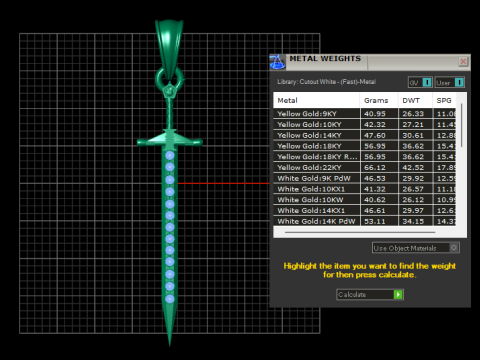Select the Yellow Gold:18KY R... row
This screenshot has width=480, height=360.
[365, 157]
